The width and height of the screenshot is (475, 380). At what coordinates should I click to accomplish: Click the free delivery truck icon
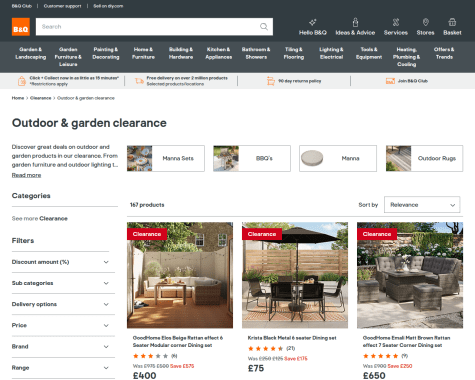click(139, 81)
